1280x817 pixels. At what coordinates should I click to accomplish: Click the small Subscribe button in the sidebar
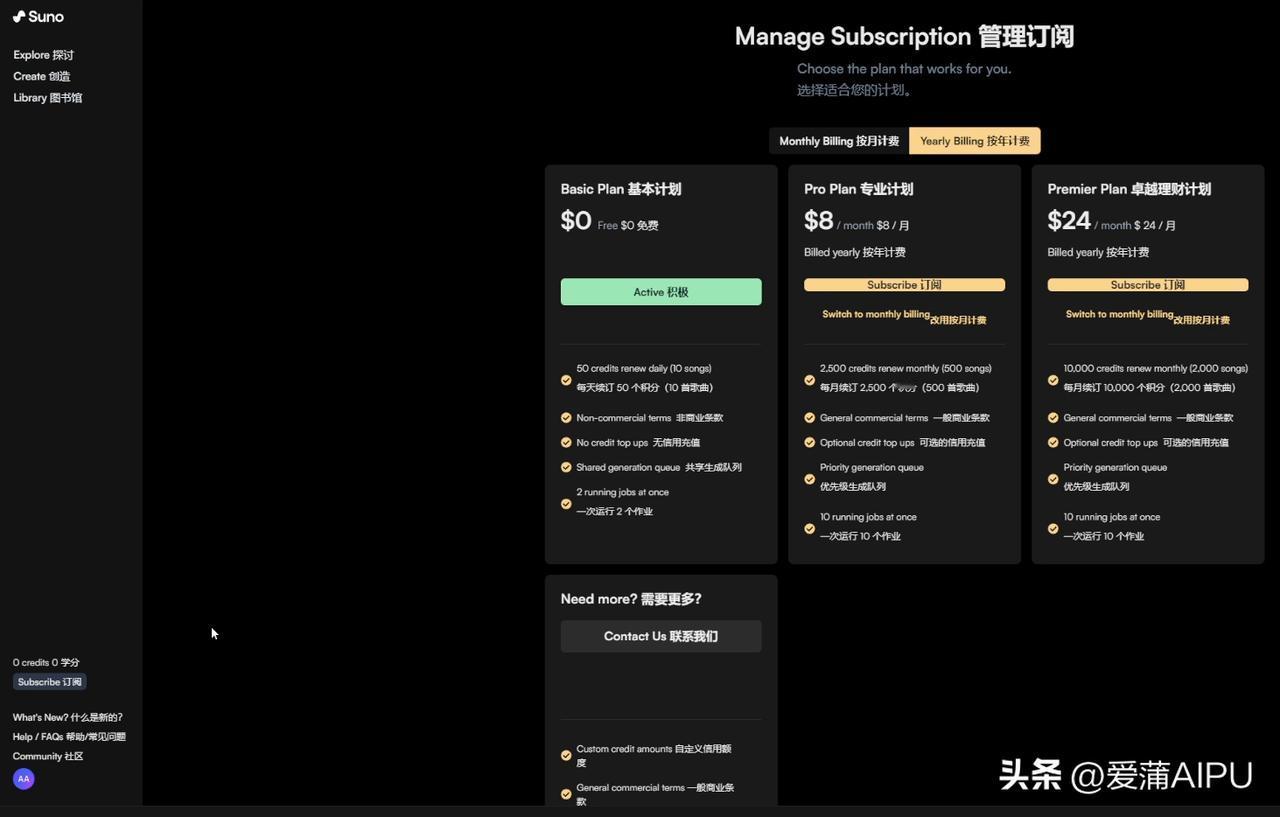50,682
